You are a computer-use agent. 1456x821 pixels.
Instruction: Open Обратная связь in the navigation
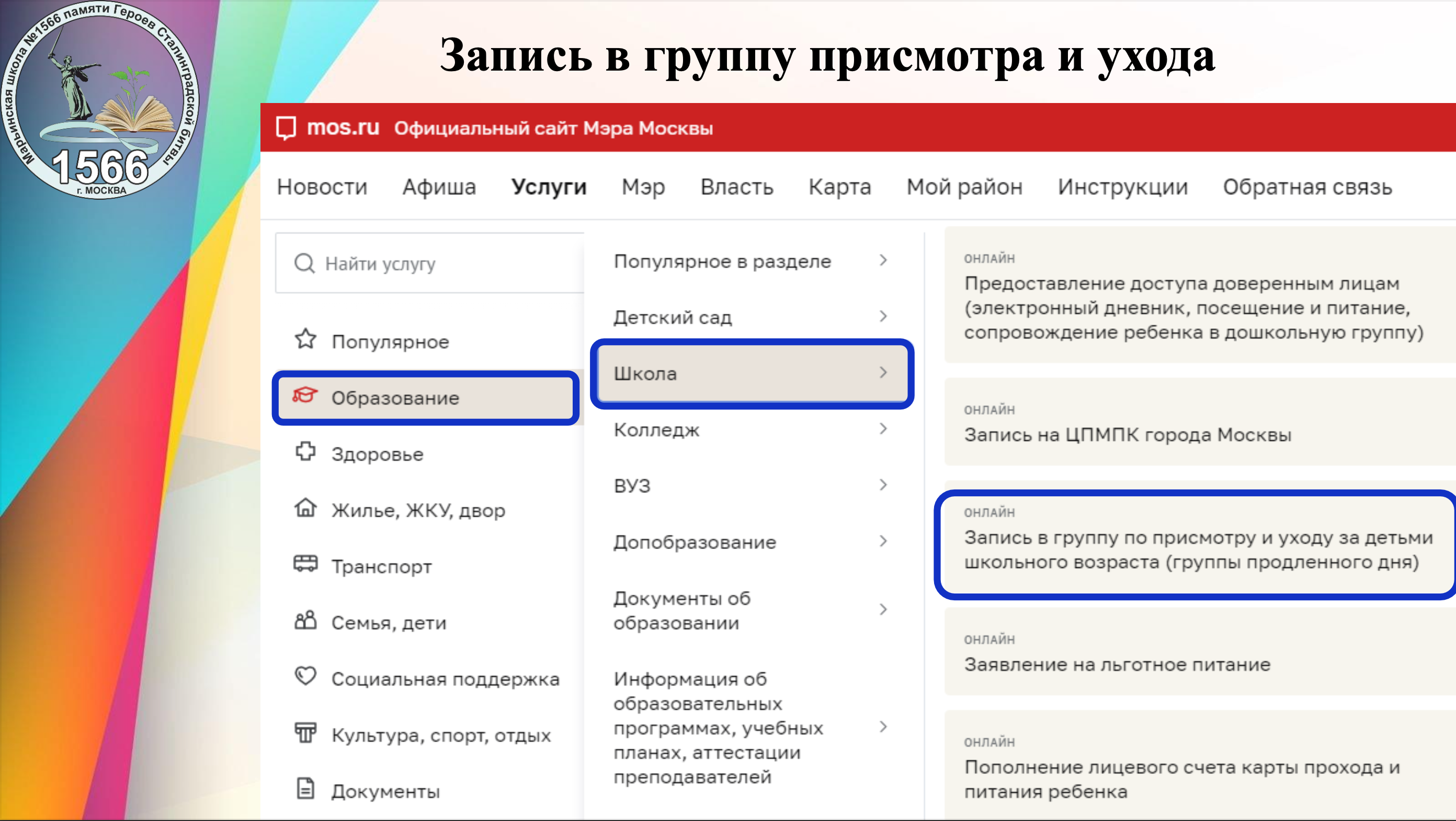pos(1307,187)
